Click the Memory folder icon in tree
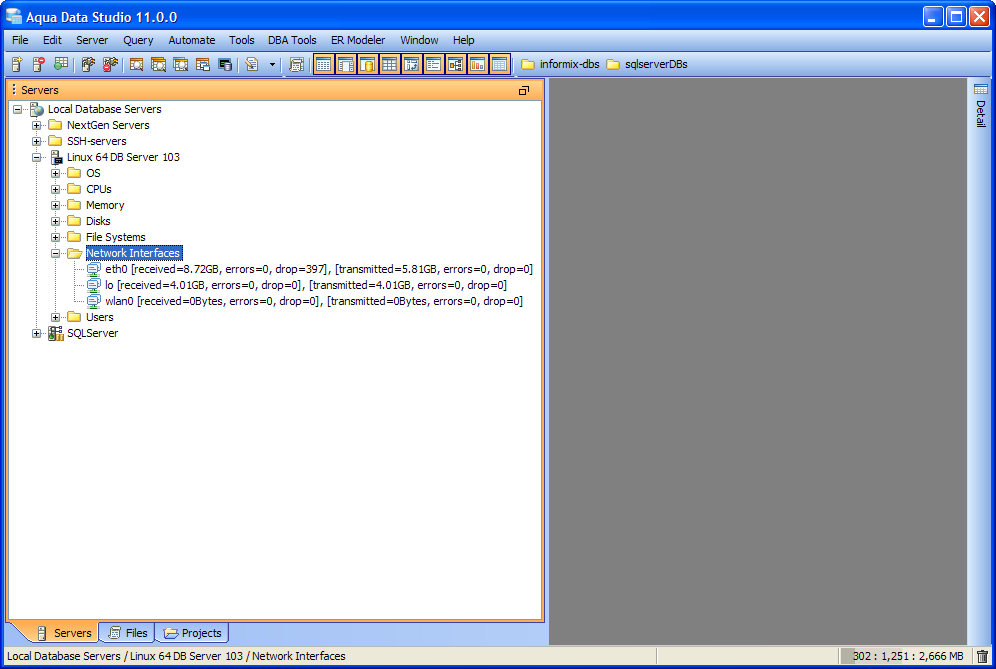This screenshot has height=669, width=996. pos(74,205)
